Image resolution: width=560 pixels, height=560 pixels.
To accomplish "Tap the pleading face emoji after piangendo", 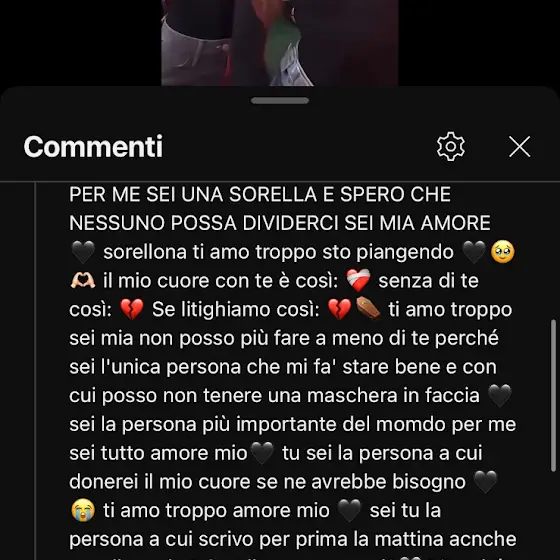I will point(502,252).
